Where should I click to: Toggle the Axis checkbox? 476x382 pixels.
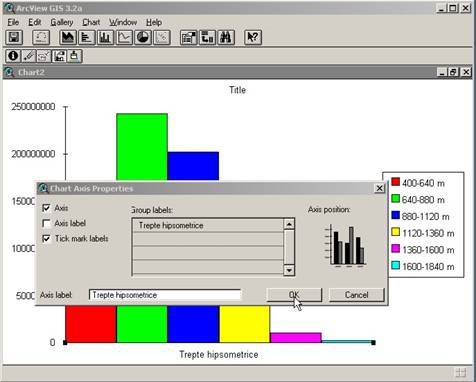click(46, 208)
